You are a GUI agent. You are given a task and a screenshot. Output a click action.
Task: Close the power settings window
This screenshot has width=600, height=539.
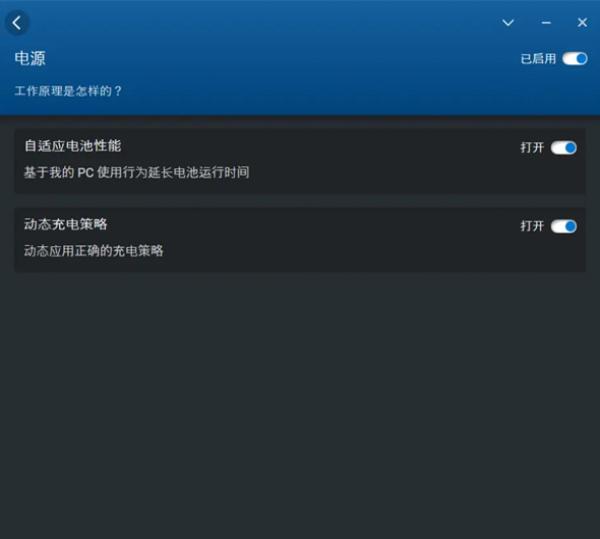point(582,23)
